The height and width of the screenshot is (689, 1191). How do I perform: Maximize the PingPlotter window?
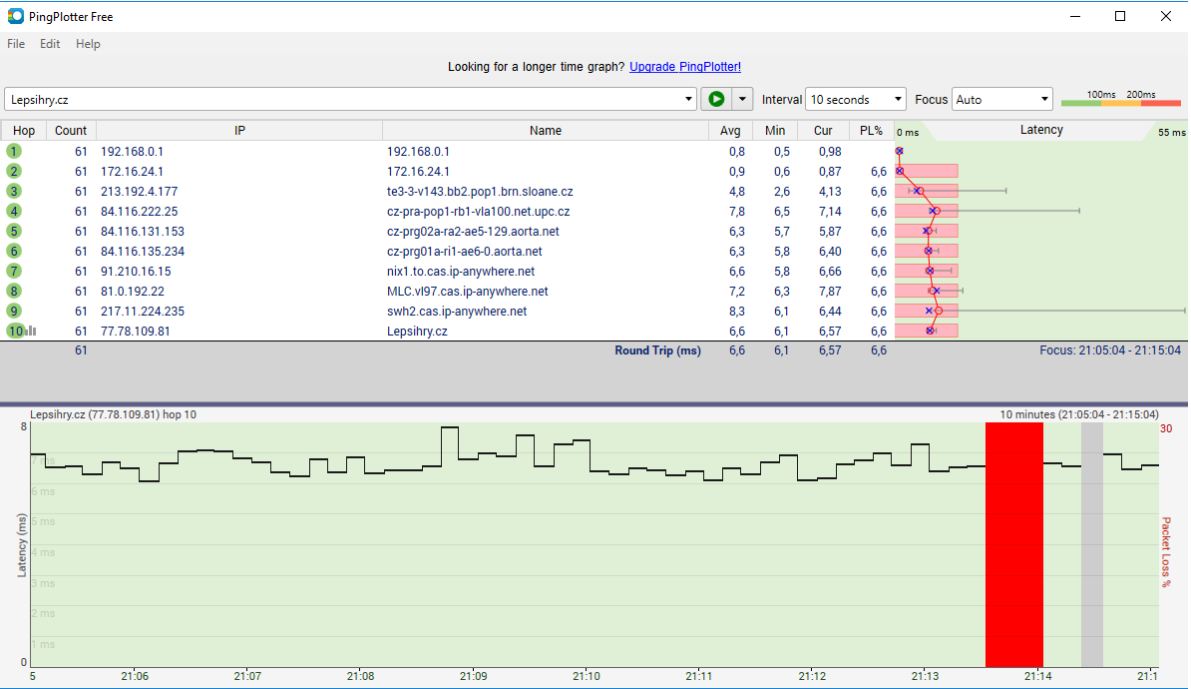click(1120, 16)
